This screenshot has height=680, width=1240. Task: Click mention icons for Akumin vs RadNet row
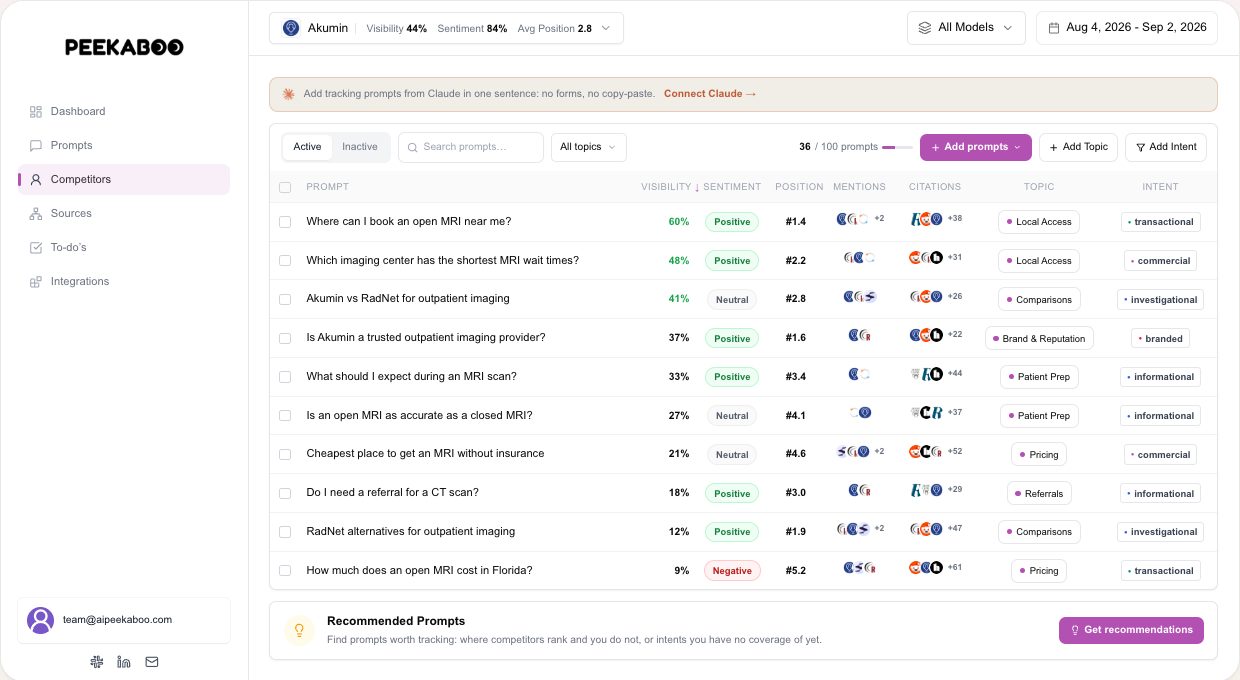(x=860, y=297)
